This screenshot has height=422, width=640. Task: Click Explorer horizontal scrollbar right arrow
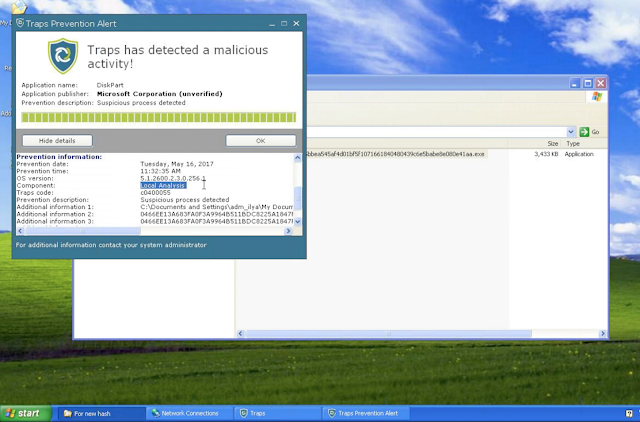(603, 333)
